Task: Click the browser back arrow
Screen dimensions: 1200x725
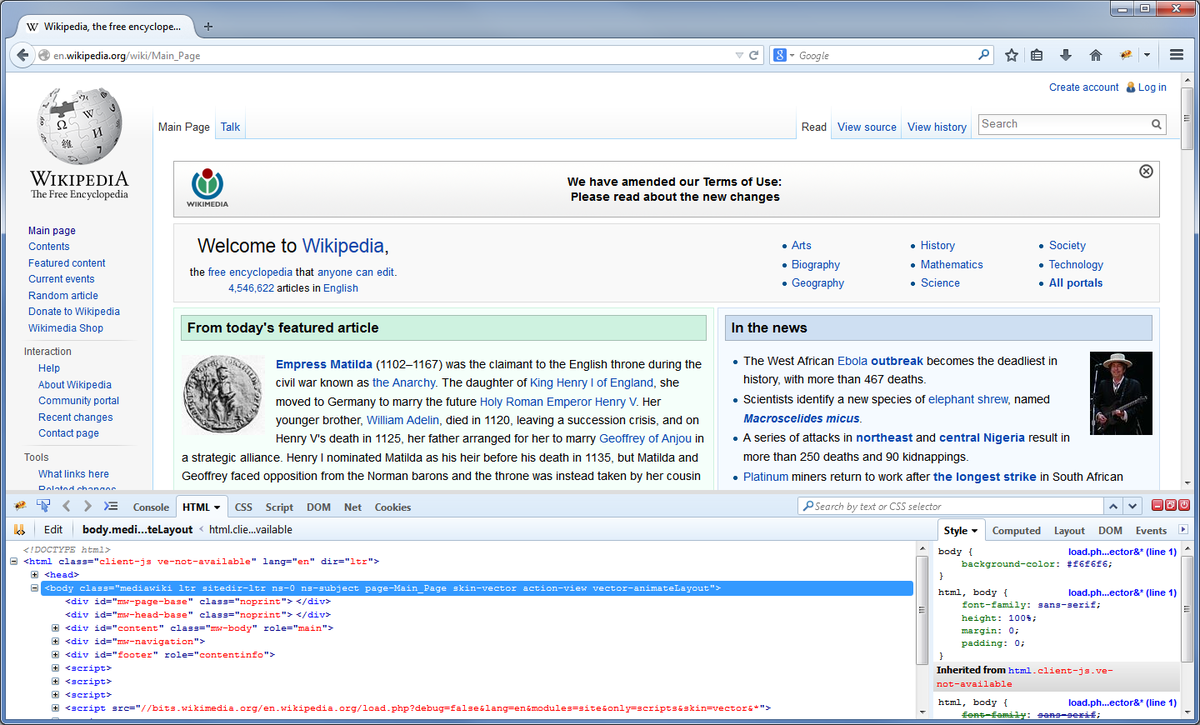Action: coord(22,55)
